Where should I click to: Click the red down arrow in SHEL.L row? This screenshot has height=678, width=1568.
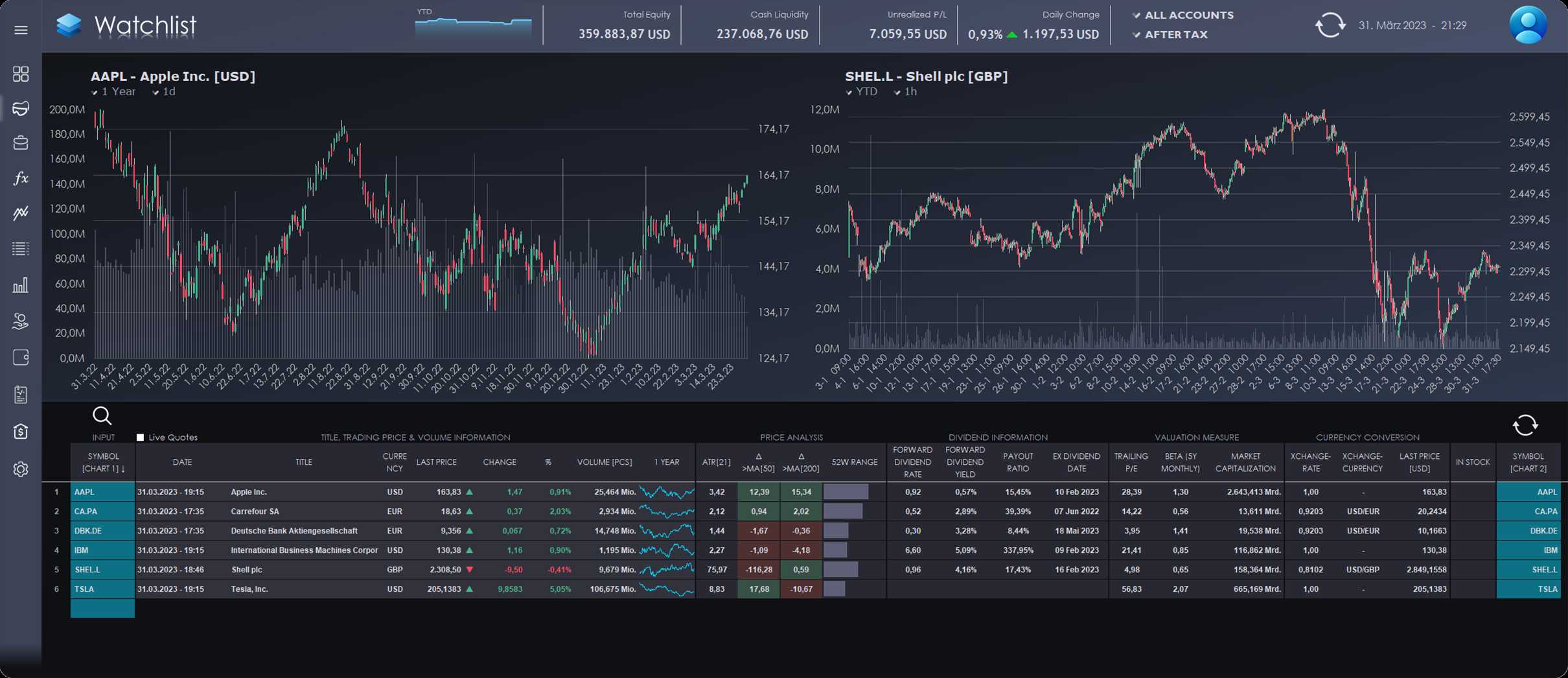coord(469,570)
